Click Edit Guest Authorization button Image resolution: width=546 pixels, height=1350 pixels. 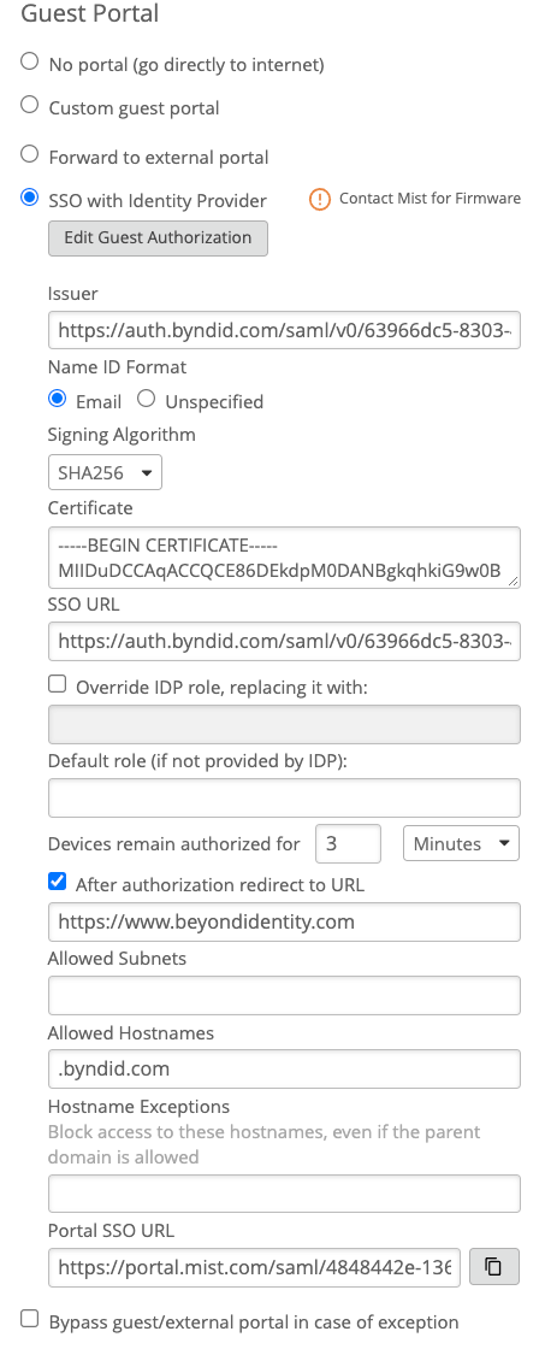(158, 238)
